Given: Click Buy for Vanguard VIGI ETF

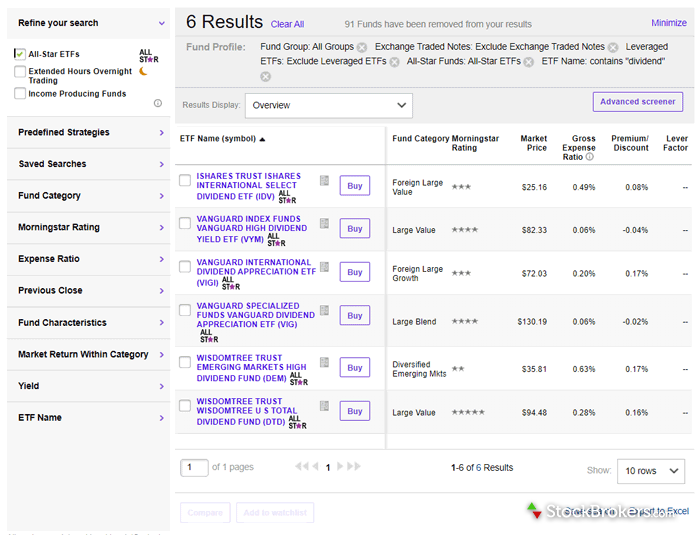Looking at the screenshot, I should pos(354,272).
